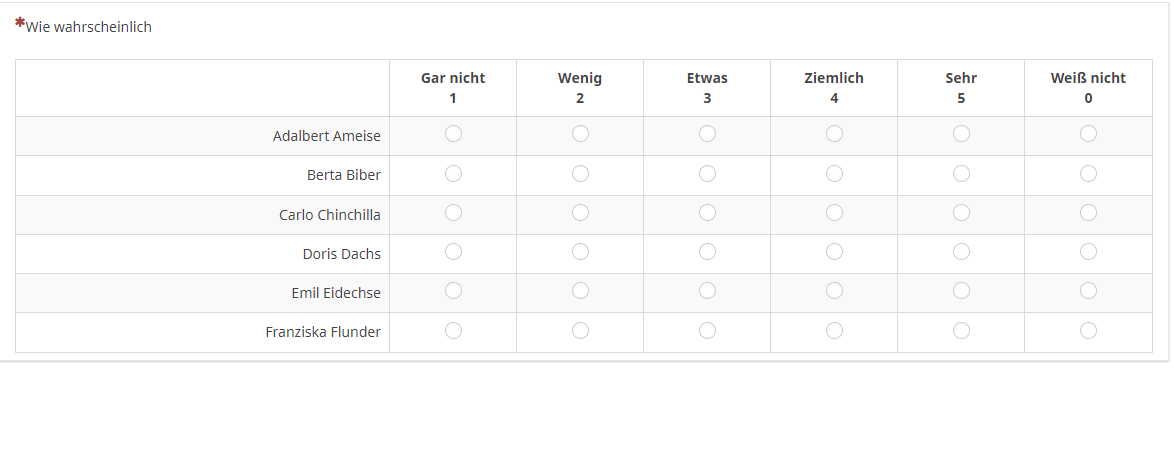Pick 'Sehr' for Berta Biber

961,174
